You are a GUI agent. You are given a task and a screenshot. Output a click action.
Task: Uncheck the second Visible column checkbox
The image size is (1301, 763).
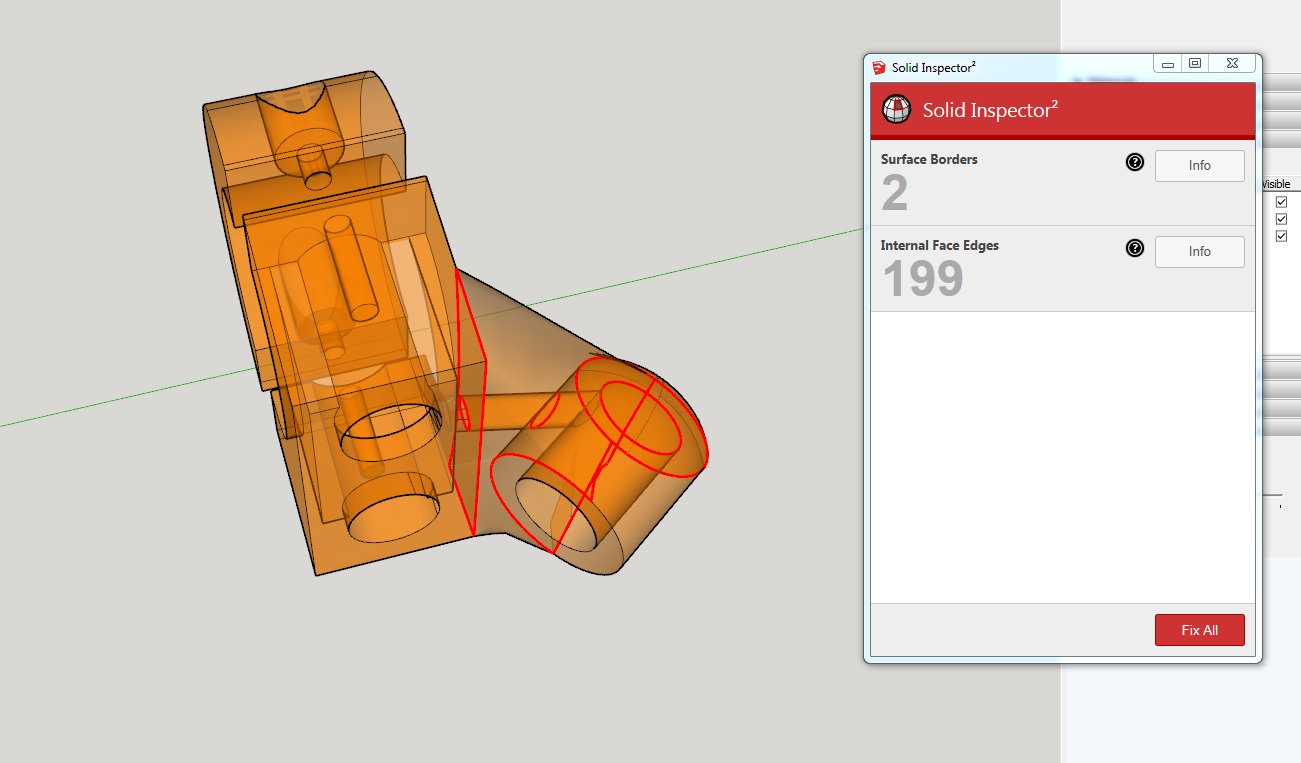pos(1281,219)
